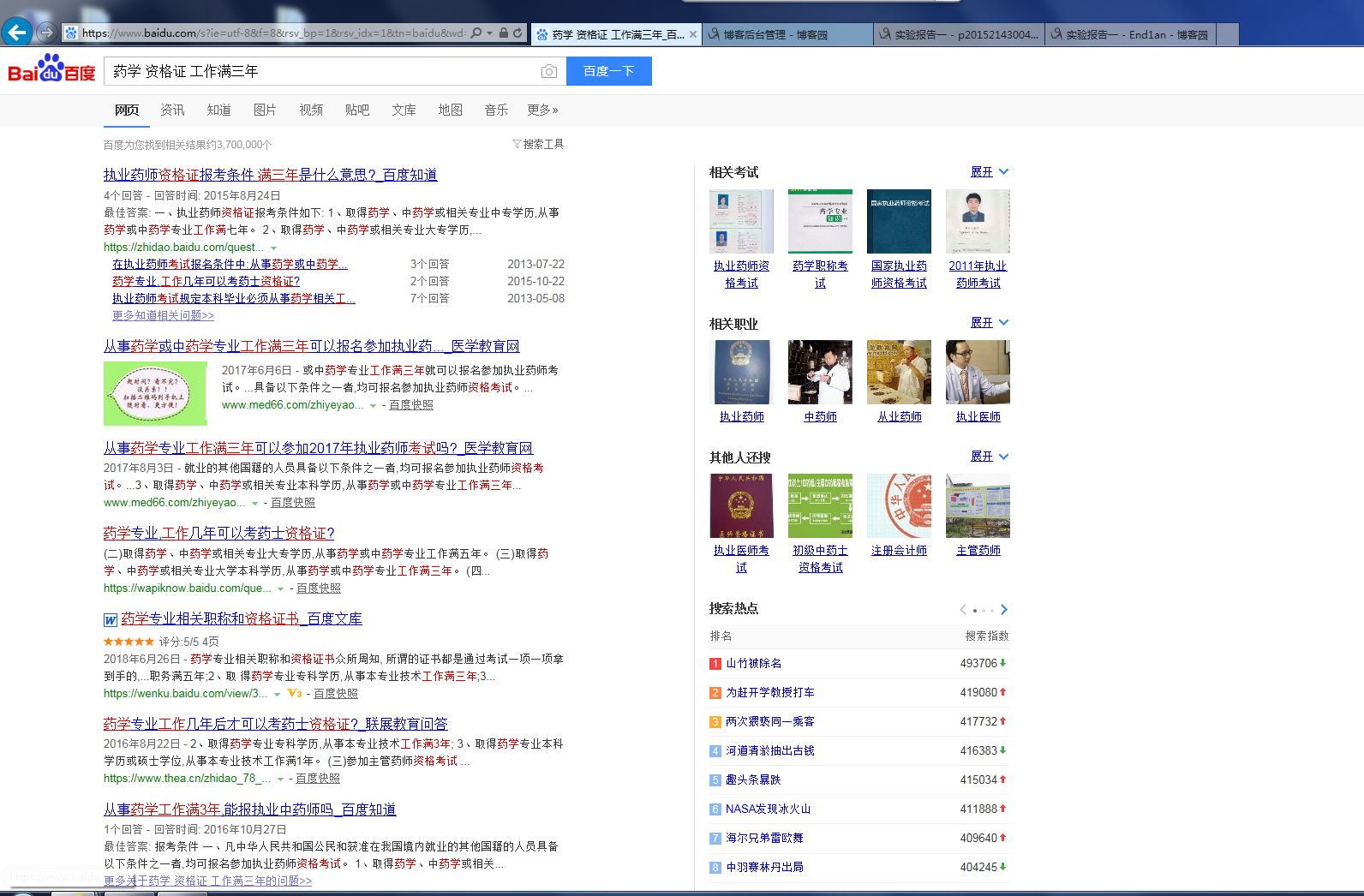The width and height of the screenshot is (1364, 896).
Task: Click the 百度一下 search button
Action: [x=609, y=71]
